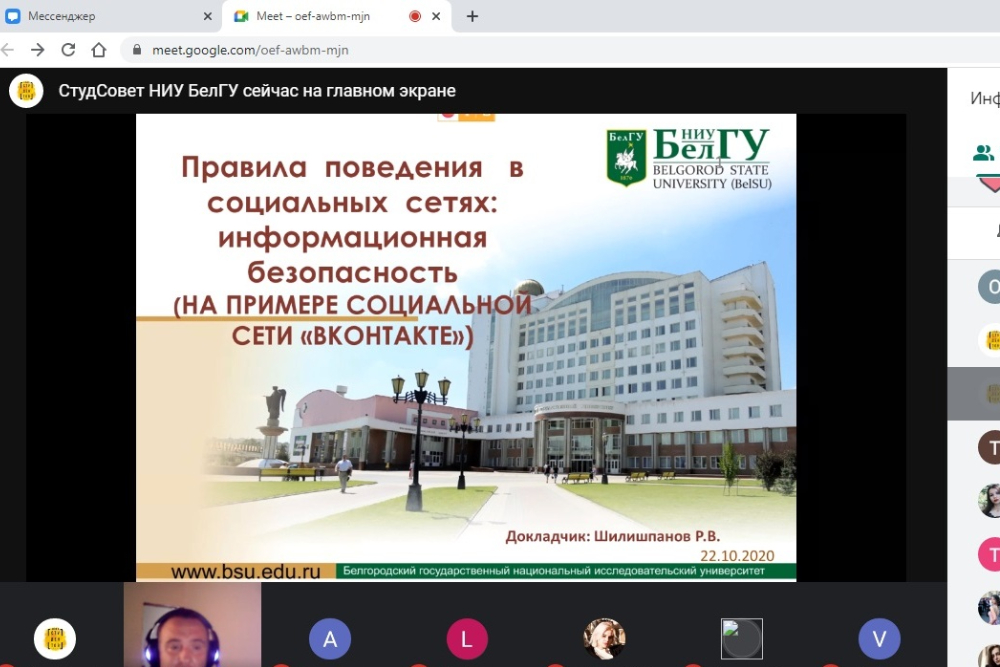Image resolution: width=1000 pixels, height=667 pixels.
Task: Open a new browser tab
Action: [473, 16]
